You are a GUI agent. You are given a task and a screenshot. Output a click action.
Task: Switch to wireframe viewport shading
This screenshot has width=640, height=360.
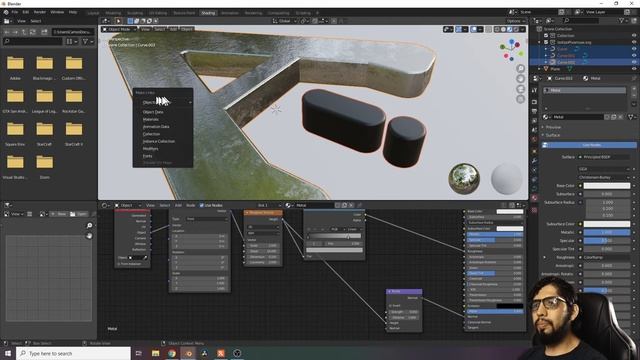[497, 29]
